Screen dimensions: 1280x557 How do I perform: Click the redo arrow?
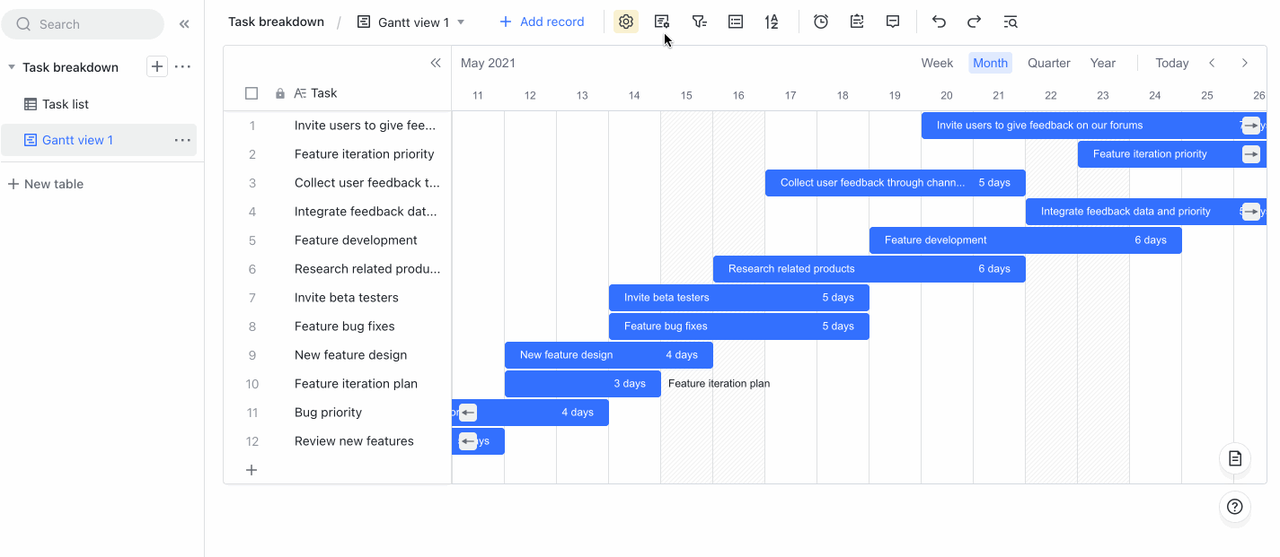974,22
